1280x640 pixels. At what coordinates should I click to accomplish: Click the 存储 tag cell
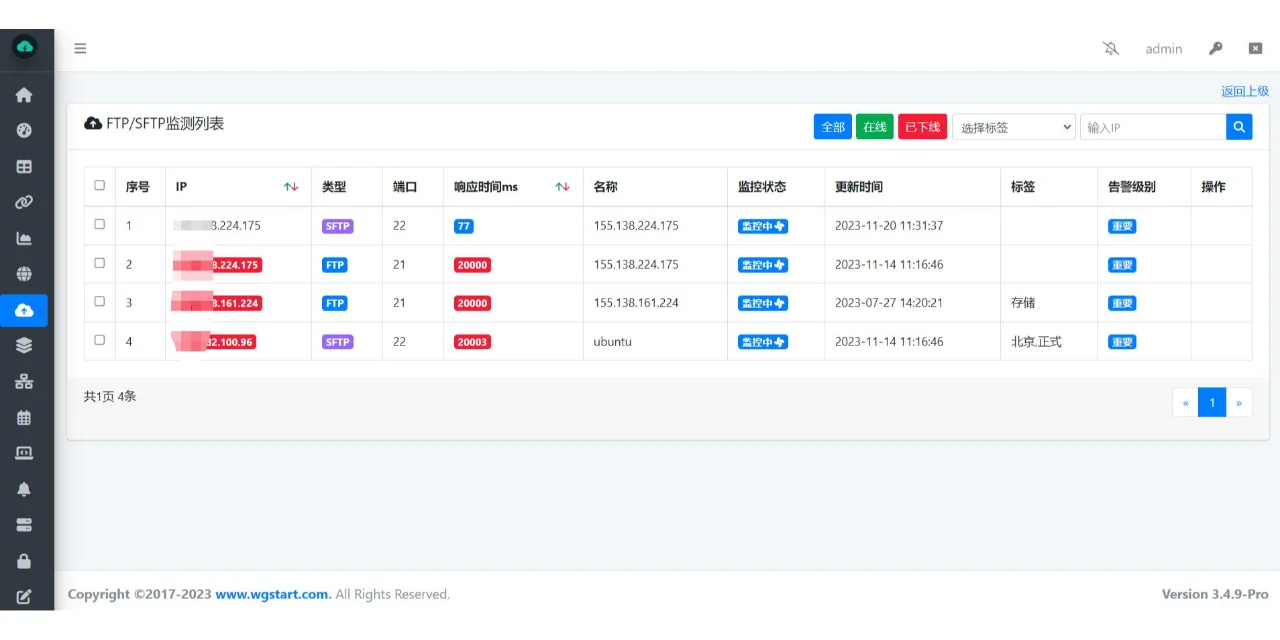(x=1024, y=302)
